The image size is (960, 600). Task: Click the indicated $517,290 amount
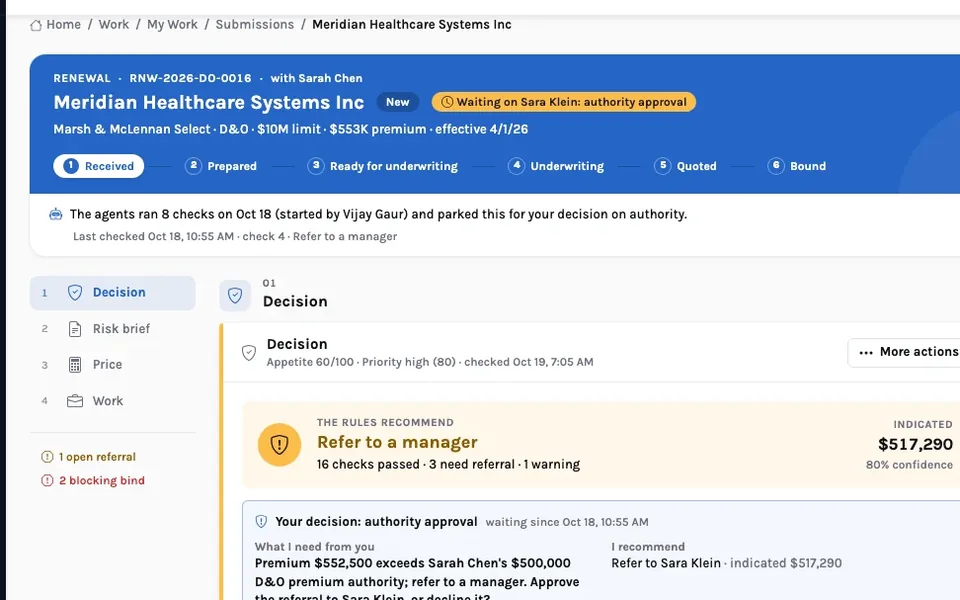[915, 444]
